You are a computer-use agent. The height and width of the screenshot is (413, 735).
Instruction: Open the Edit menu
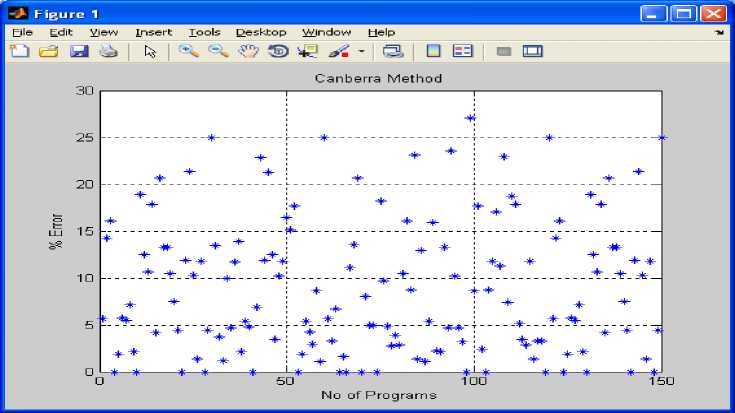61,32
